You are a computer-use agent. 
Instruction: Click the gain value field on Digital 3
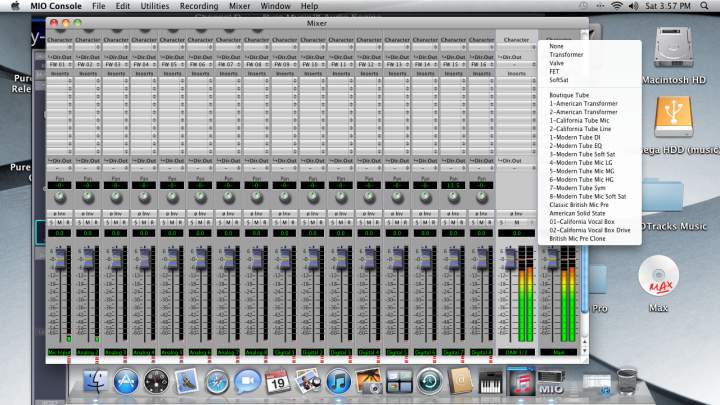341,233
